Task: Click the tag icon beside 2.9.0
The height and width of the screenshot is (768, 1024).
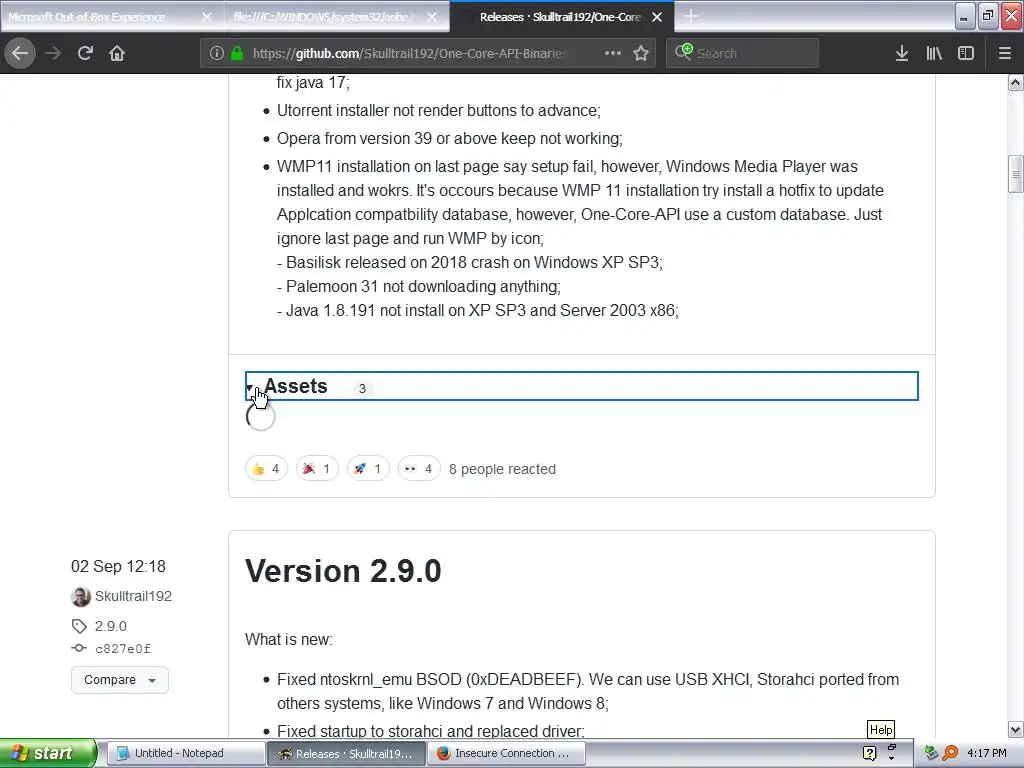Action: coord(79,626)
